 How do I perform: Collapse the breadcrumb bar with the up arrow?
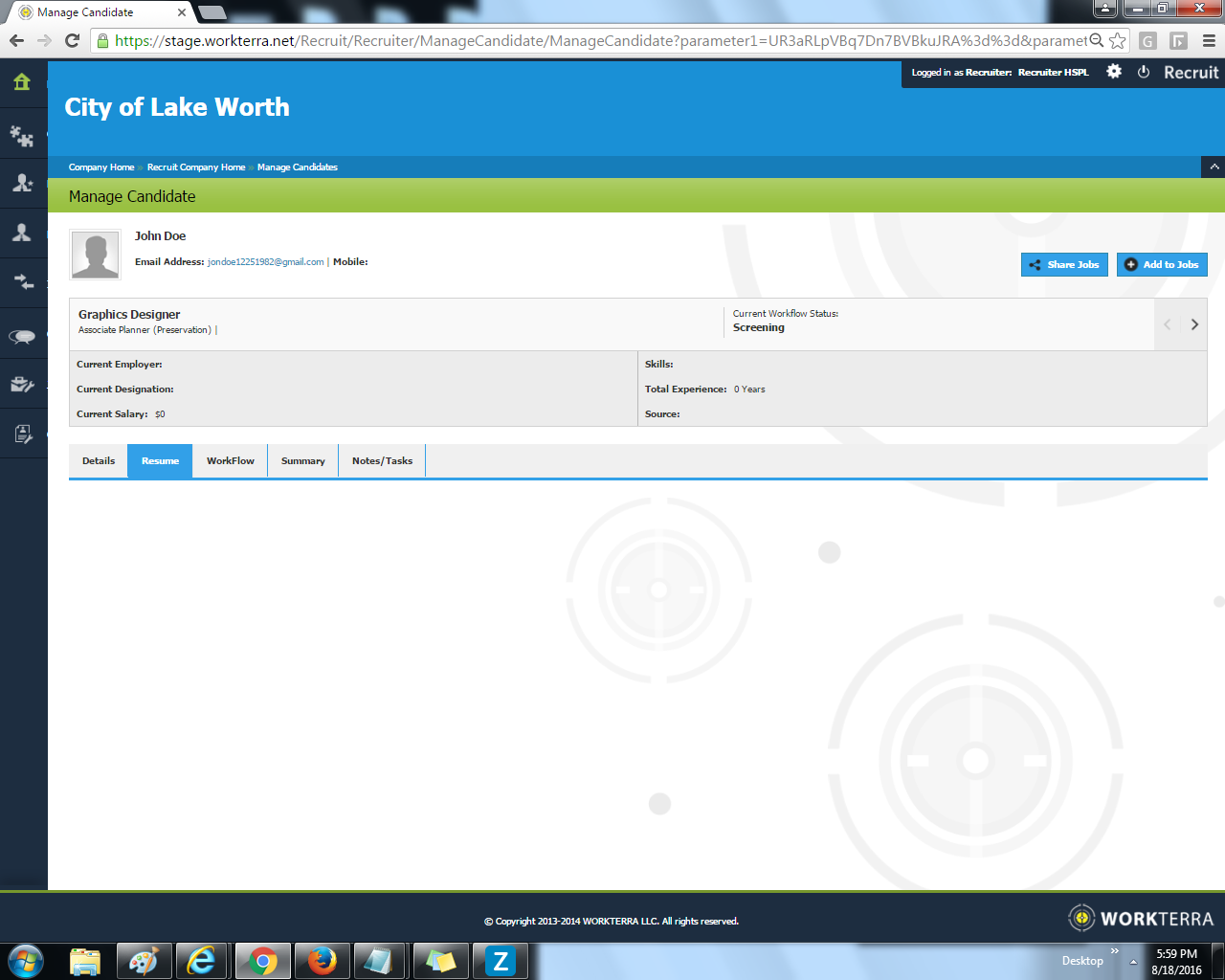click(x=1213, y=167)
